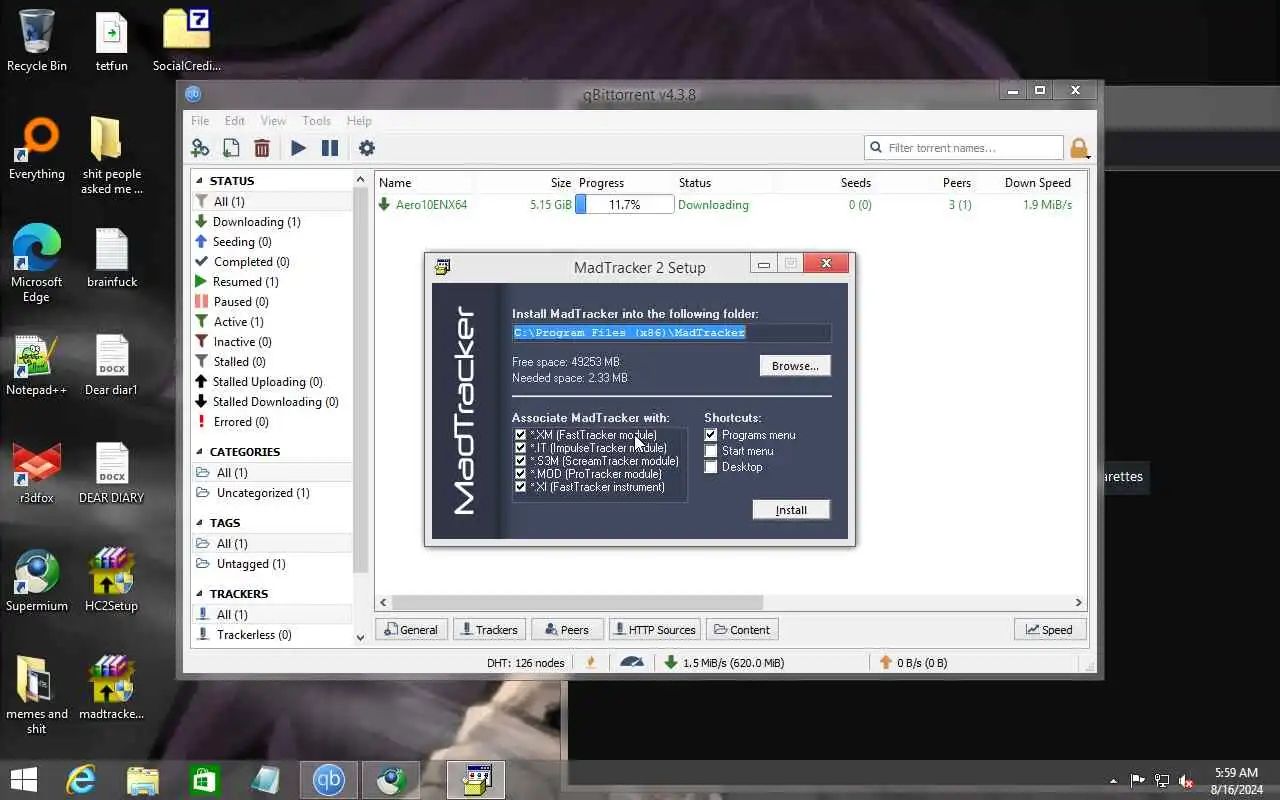Collapse the TAGS section in sidebar

click(200, 523)
